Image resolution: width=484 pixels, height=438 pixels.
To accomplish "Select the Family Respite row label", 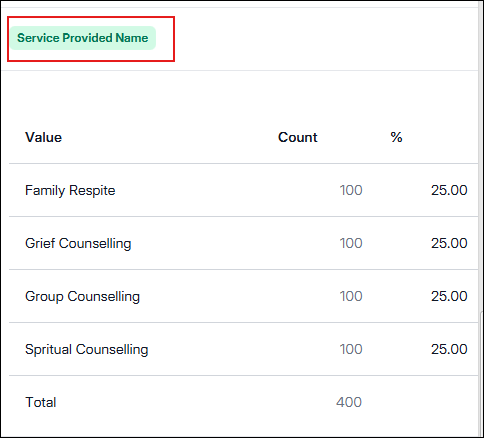I will [x=70, y=190].
